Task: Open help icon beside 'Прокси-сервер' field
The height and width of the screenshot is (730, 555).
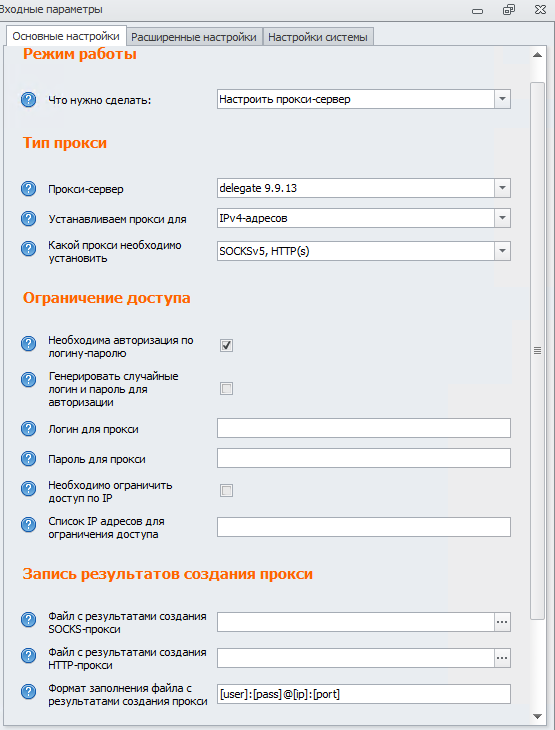Action: click(x=28, y=189)
